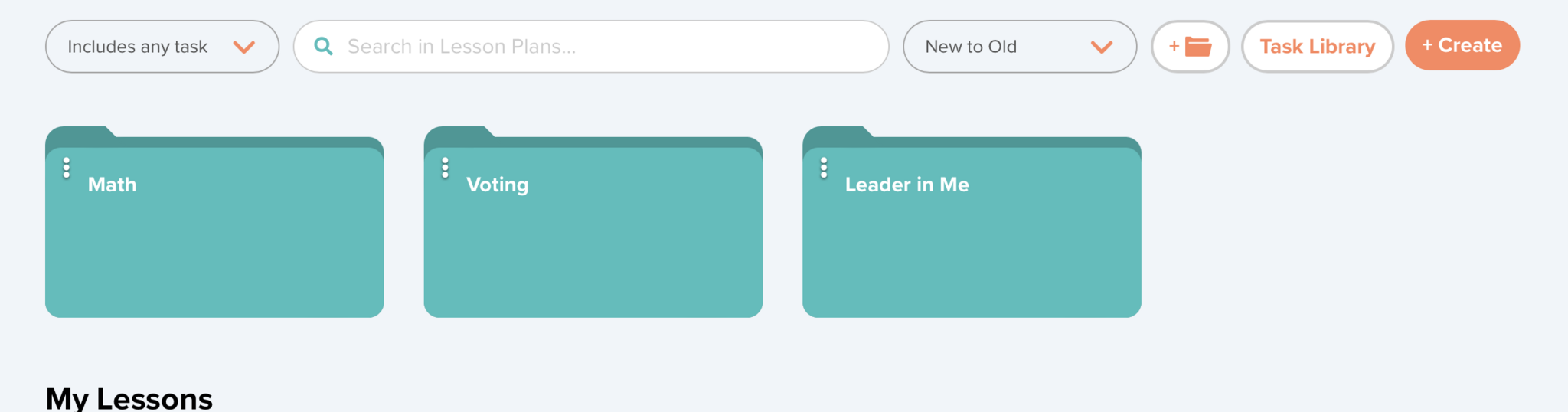This screenshot has width=1568, height=412.
Task: Open the Math folder card
Action: [x=214, y=245]
